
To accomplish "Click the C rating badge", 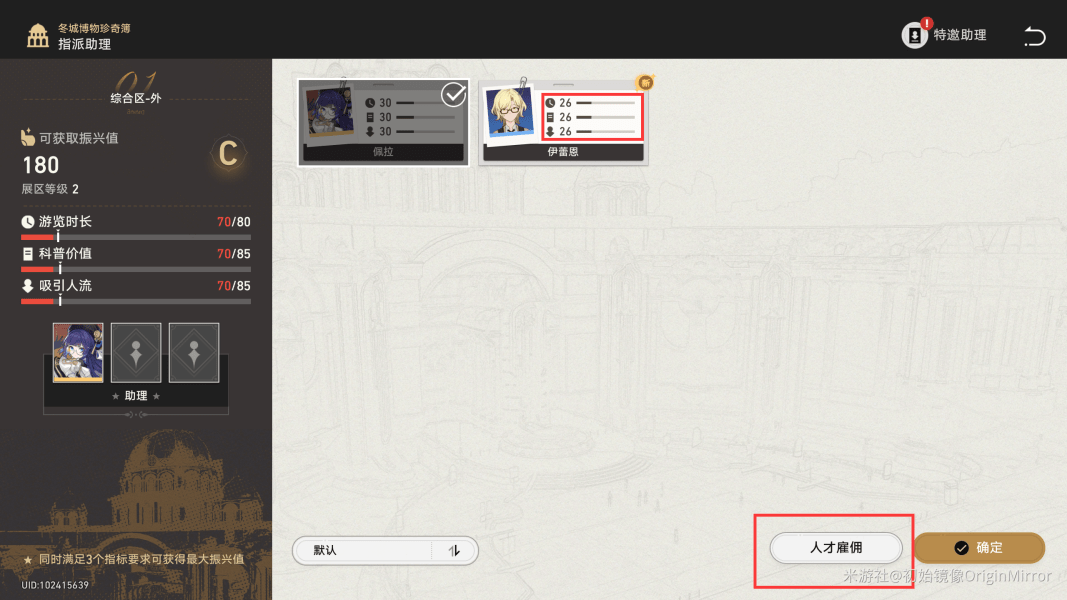I will (228, 154).
